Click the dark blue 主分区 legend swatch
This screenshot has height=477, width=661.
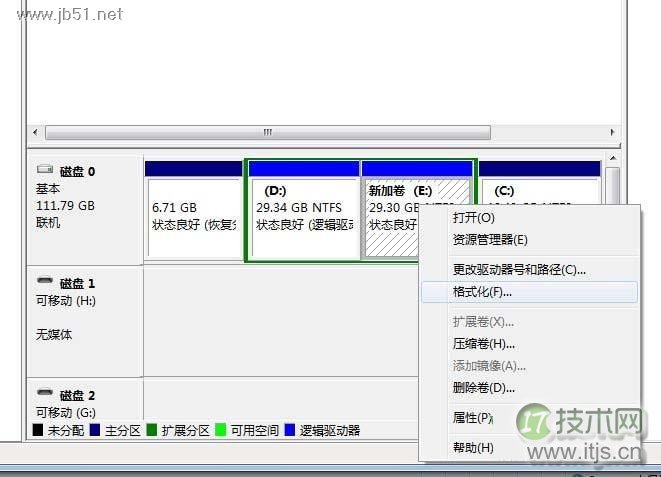point(95,430)
